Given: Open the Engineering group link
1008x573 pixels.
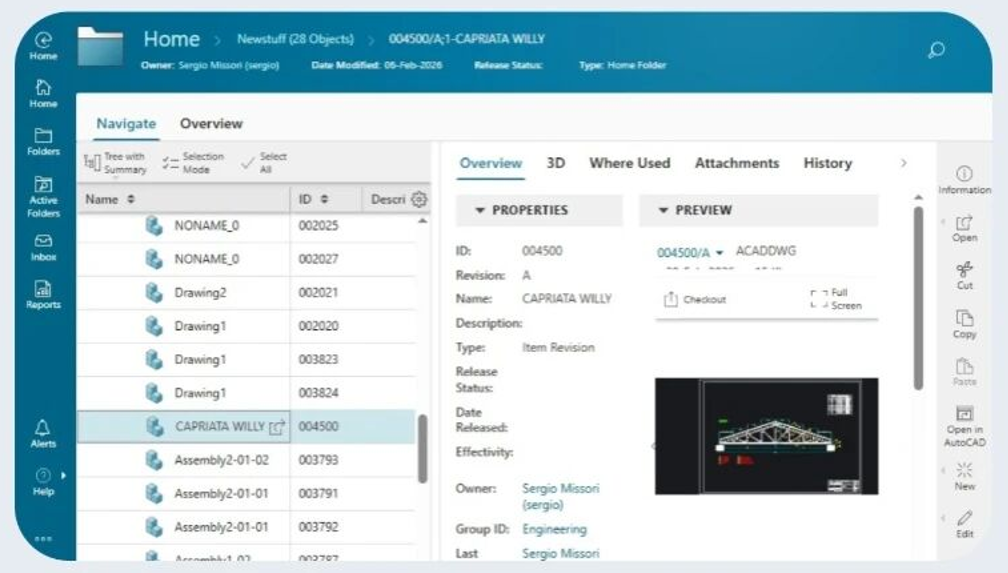Looking at the screenshot, I should coord(554,529).
